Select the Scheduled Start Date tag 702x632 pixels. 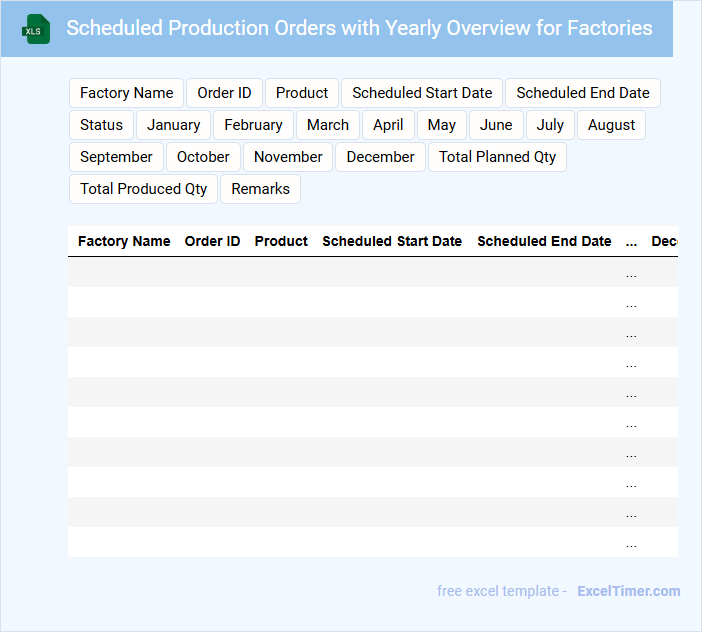click(x=422, y=93)
